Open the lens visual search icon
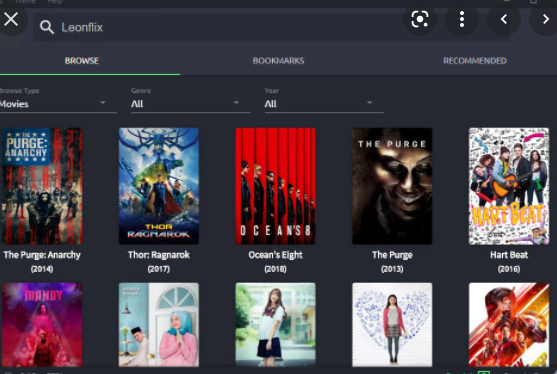The width and height of the screenshot is (557, 374). pyautogui.click(x=420, y=19)
